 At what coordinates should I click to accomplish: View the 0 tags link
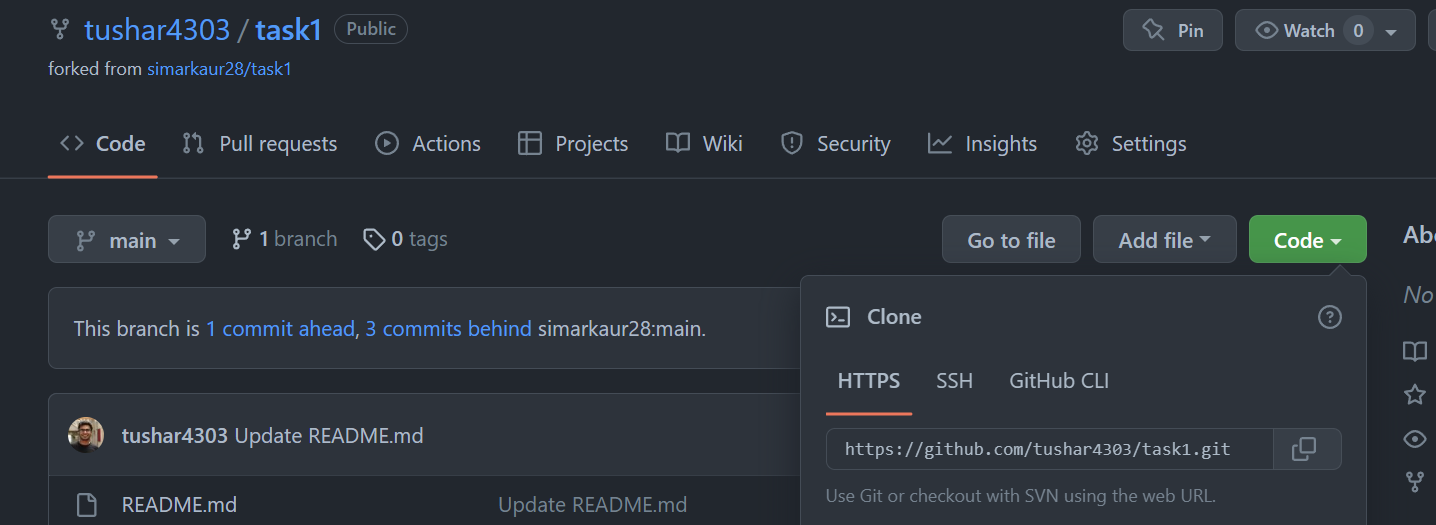(x=405, y=239)
